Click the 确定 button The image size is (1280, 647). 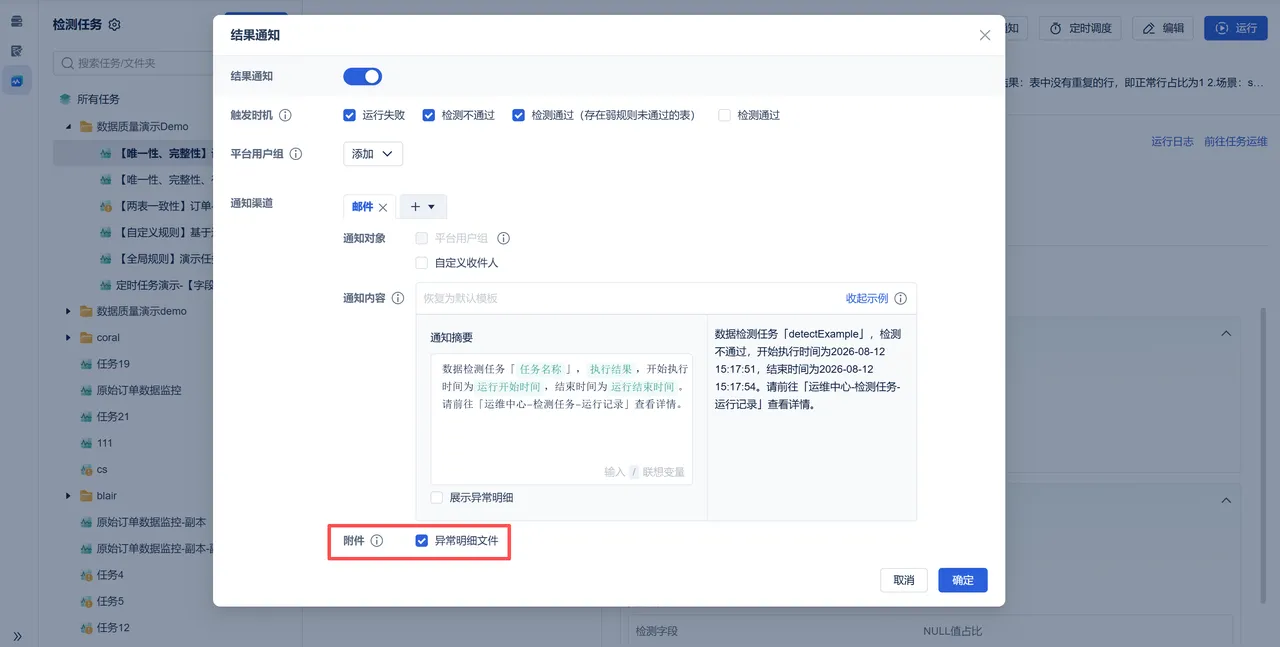[x=963, y=580]
